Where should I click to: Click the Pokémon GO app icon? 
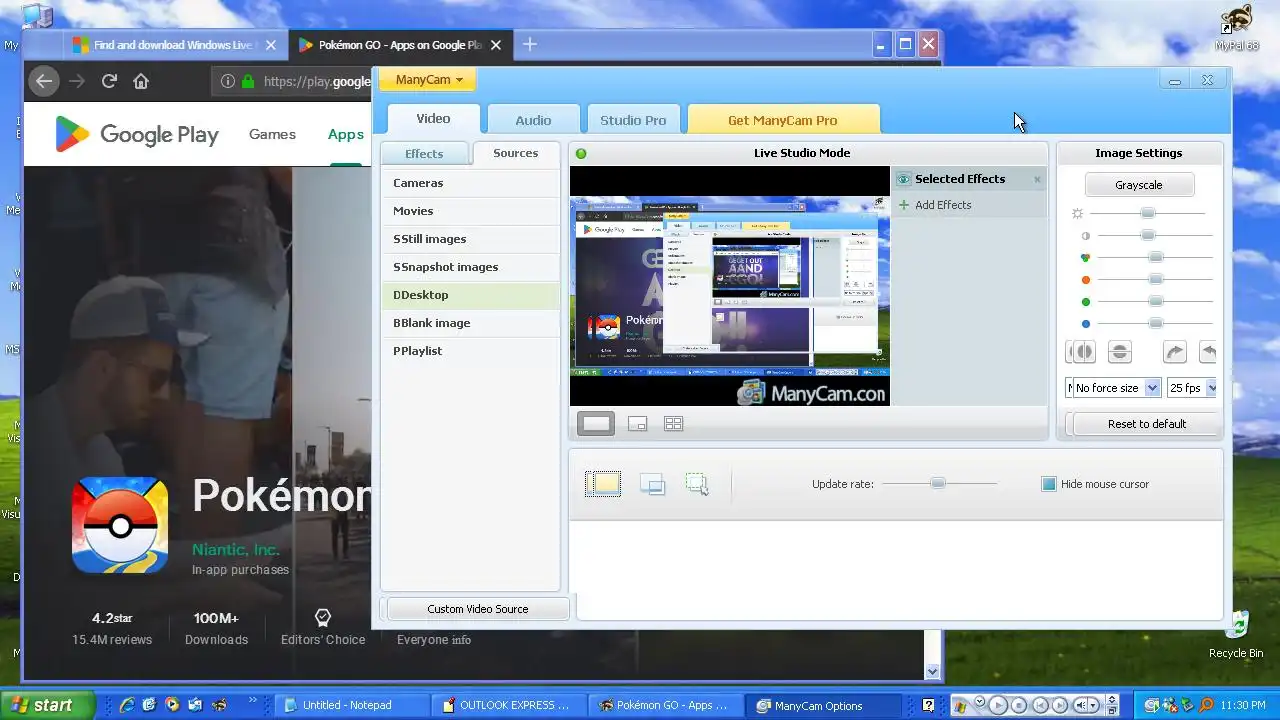[x=120, y=525]
